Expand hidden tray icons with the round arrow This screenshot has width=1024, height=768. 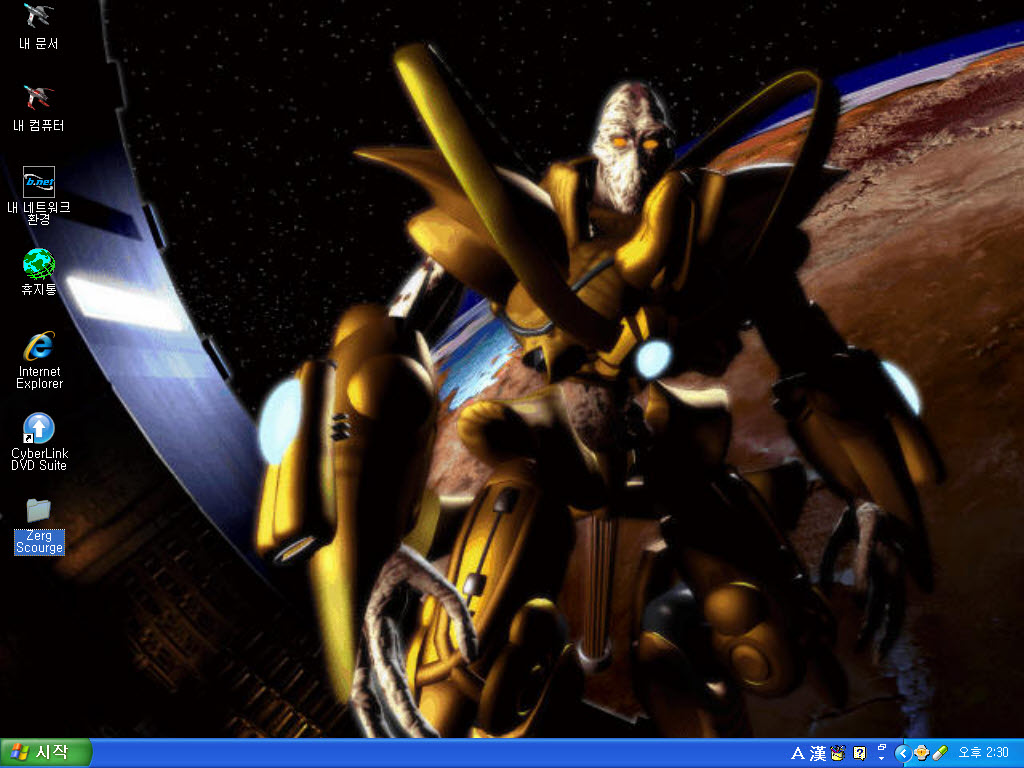(903, 754)
